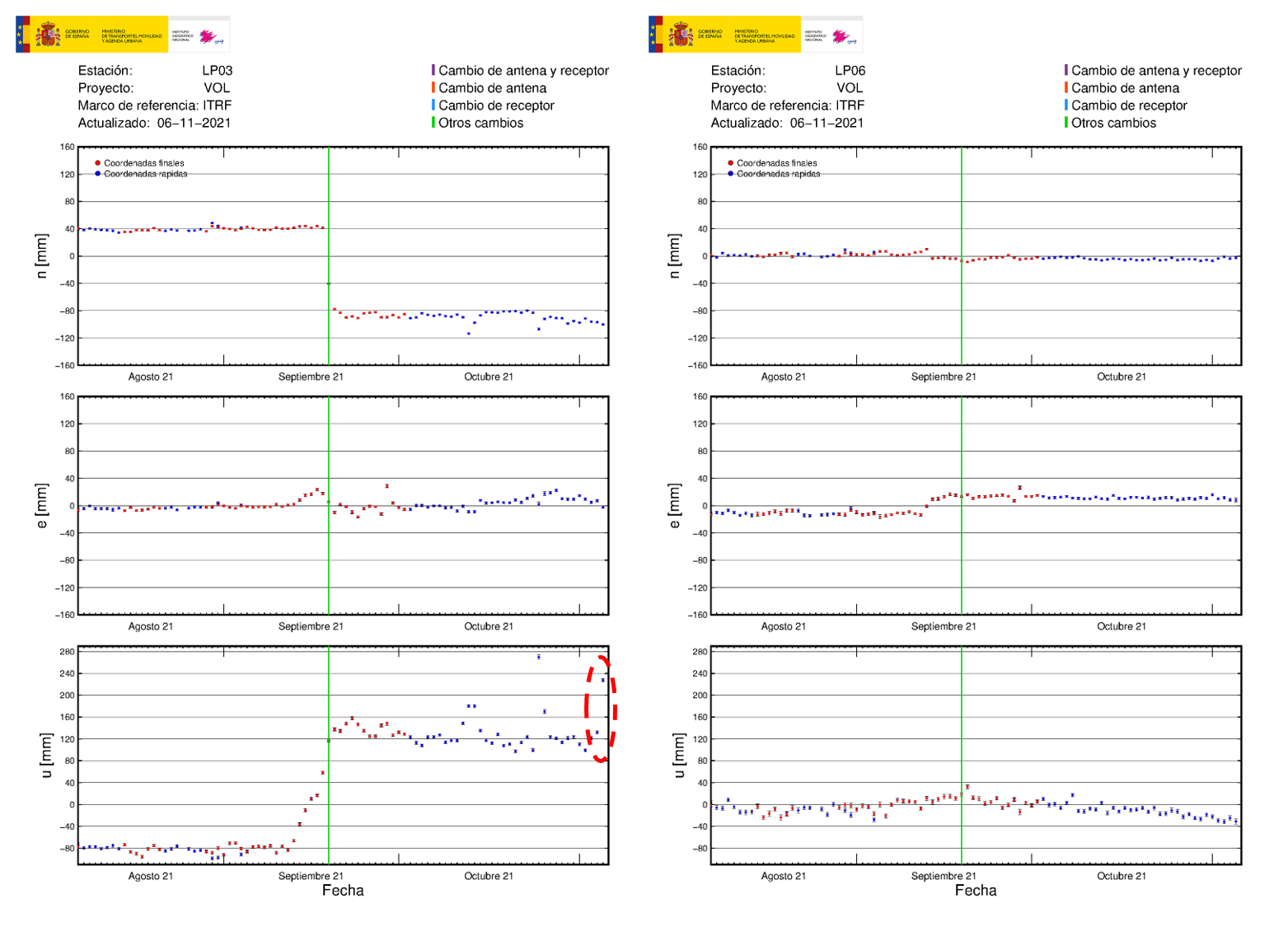Image resolution: width=1288 pixels, height=927 pixels.
Task: Click the Spanish flag icon on LP03 header
Action: pyautogui.click(x=27, y=34)
